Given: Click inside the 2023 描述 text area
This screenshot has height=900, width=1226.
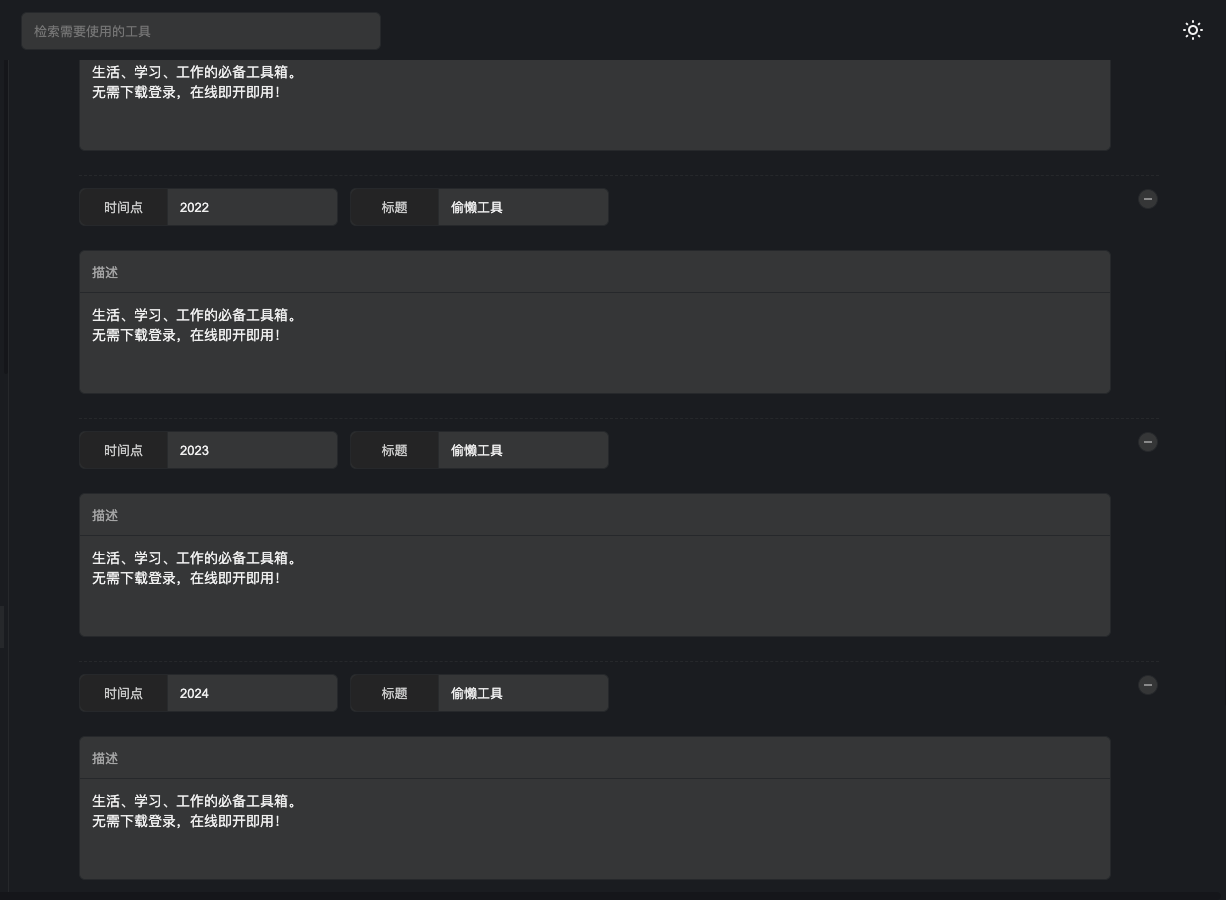Looking at the screenshot, I should tap(594, 586).
